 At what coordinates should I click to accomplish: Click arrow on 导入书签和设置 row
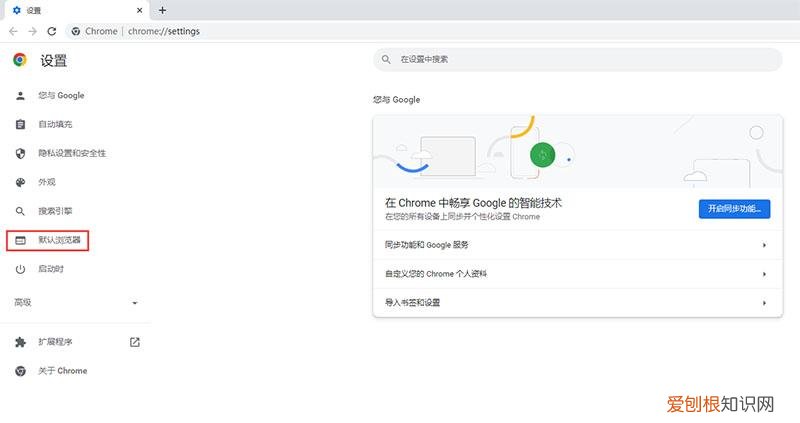point(764,303)
